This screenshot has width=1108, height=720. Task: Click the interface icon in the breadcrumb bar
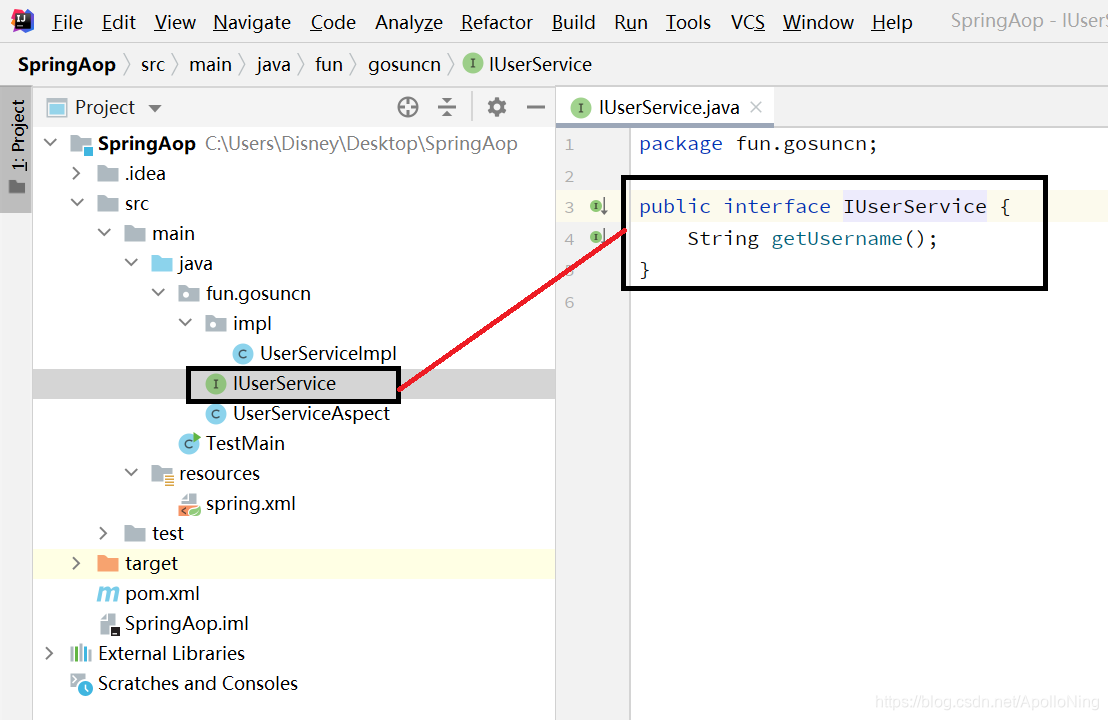coord(472,64)
